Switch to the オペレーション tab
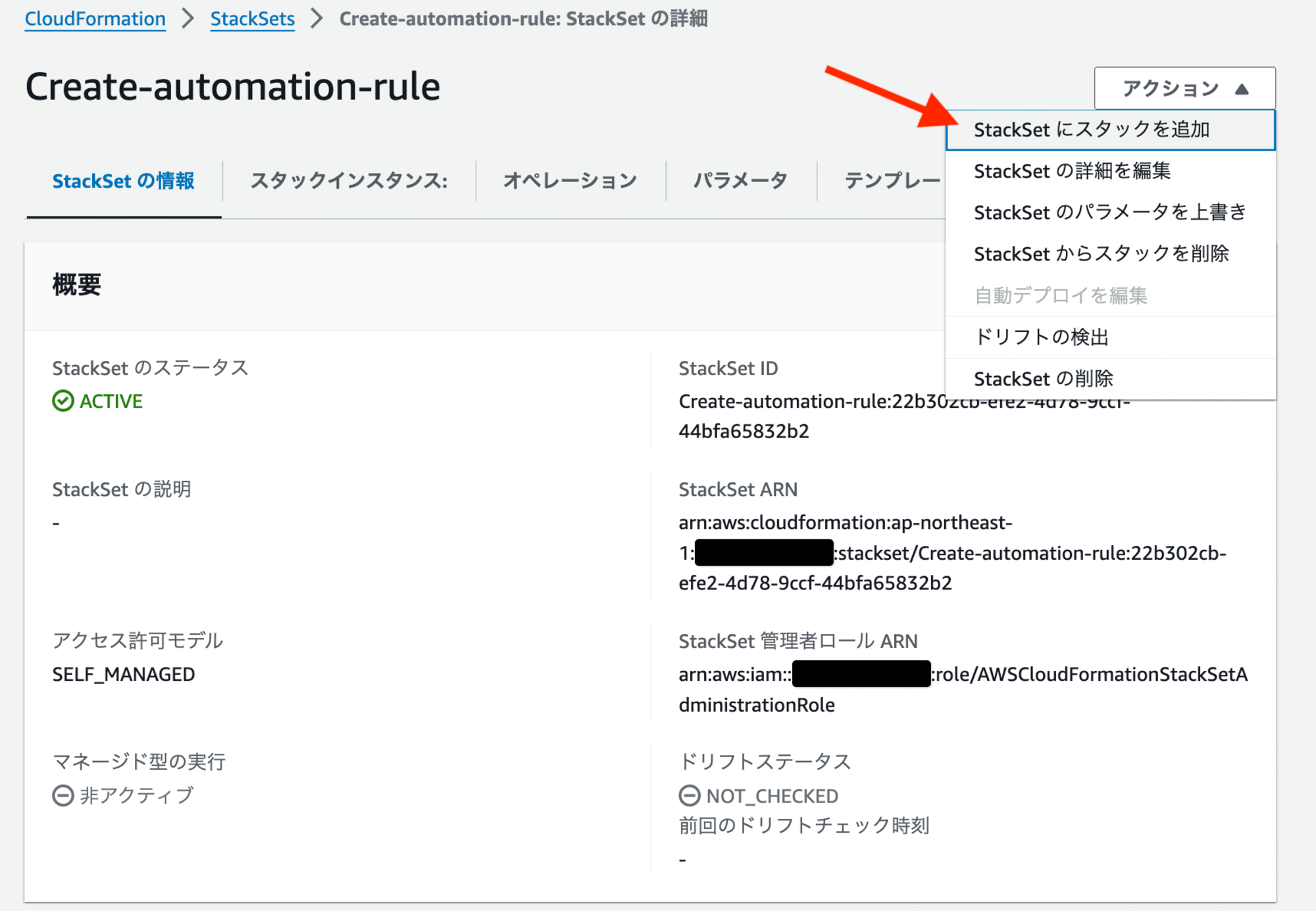 click(570, 181)
